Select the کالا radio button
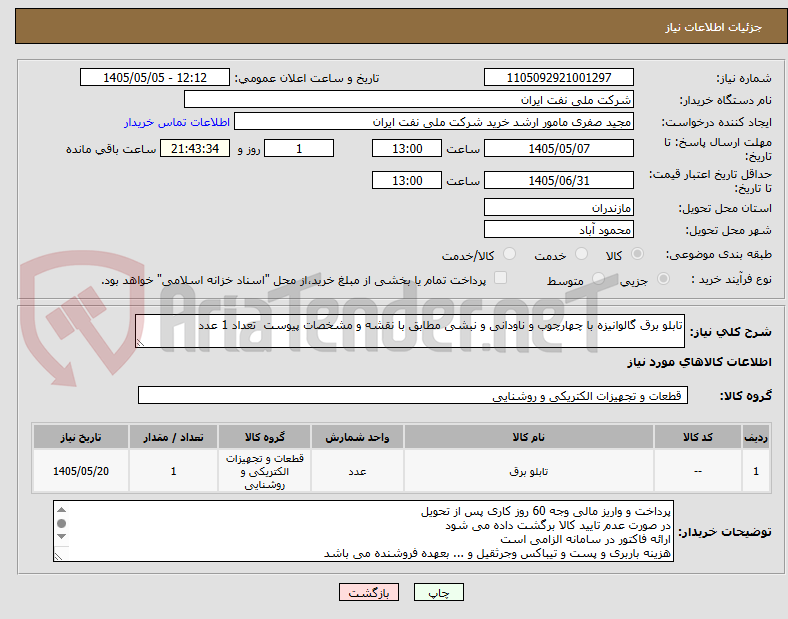The height and width of the screenshot is (619, 788). click(x=637, y=254)
